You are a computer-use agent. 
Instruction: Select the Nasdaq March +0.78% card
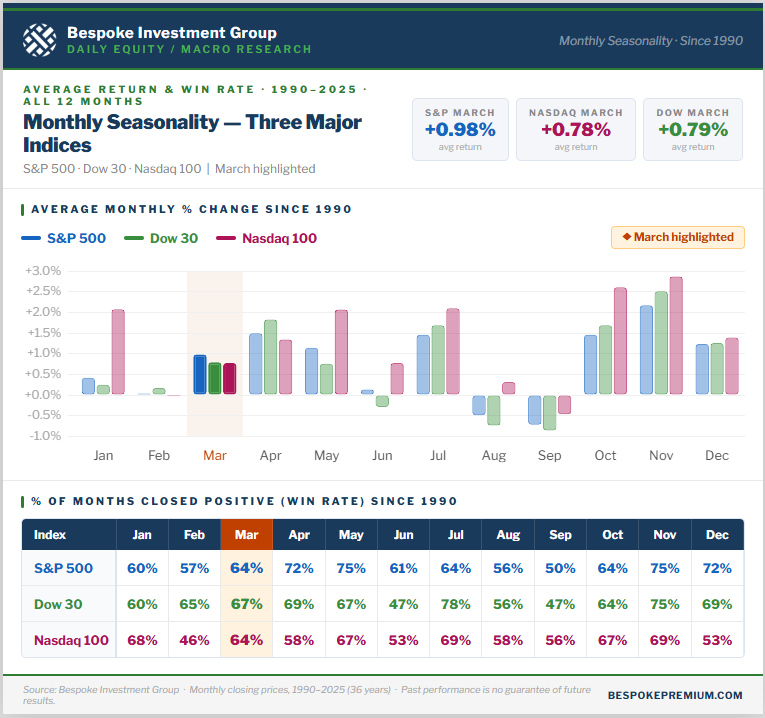[x=575, y=129]
